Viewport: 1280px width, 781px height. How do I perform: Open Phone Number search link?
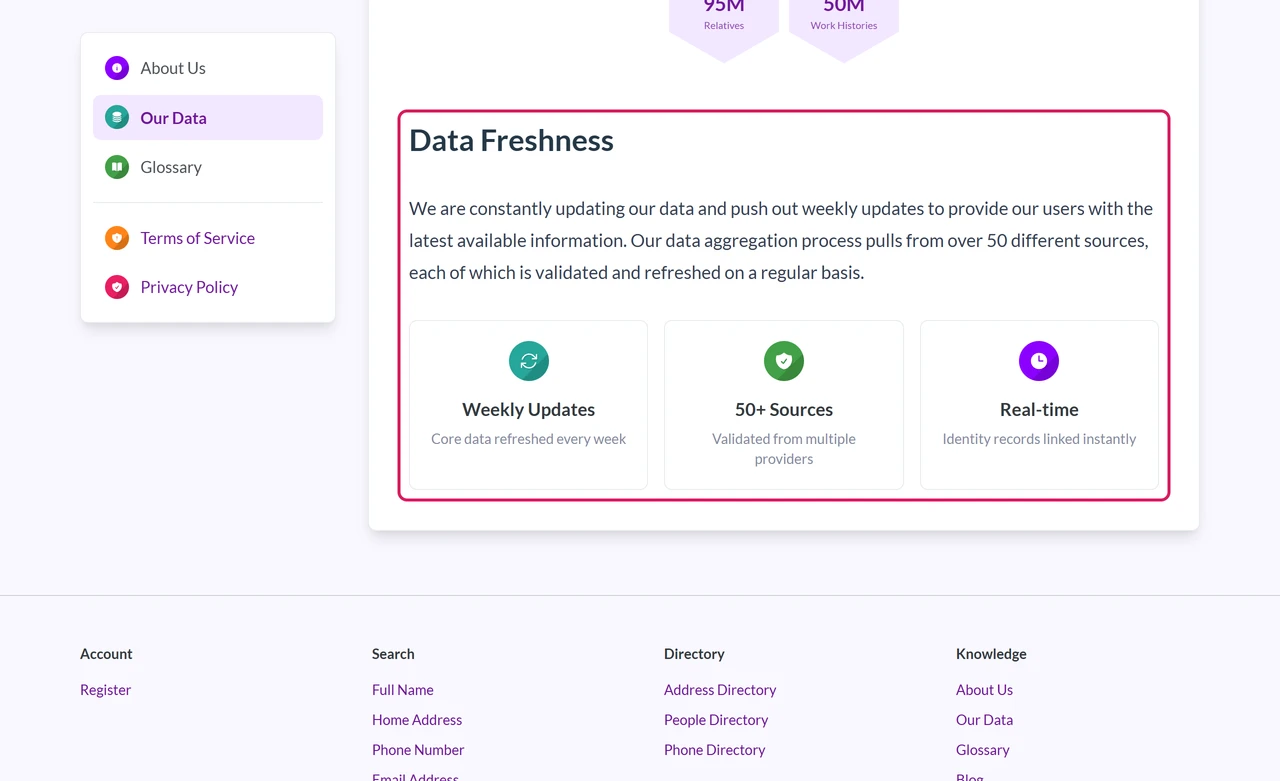point(418,750)
